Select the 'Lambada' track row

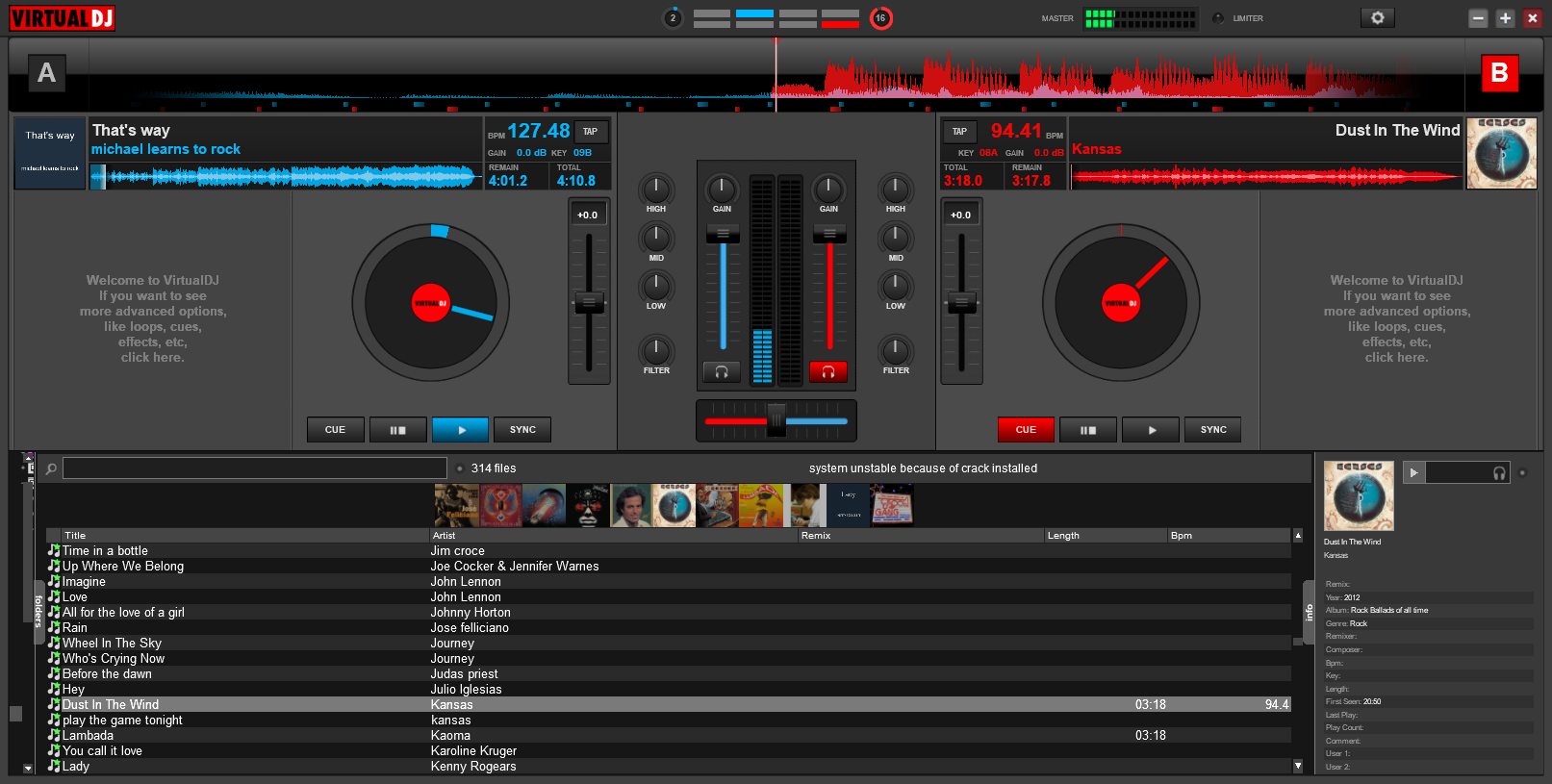[x=669, y=736]
